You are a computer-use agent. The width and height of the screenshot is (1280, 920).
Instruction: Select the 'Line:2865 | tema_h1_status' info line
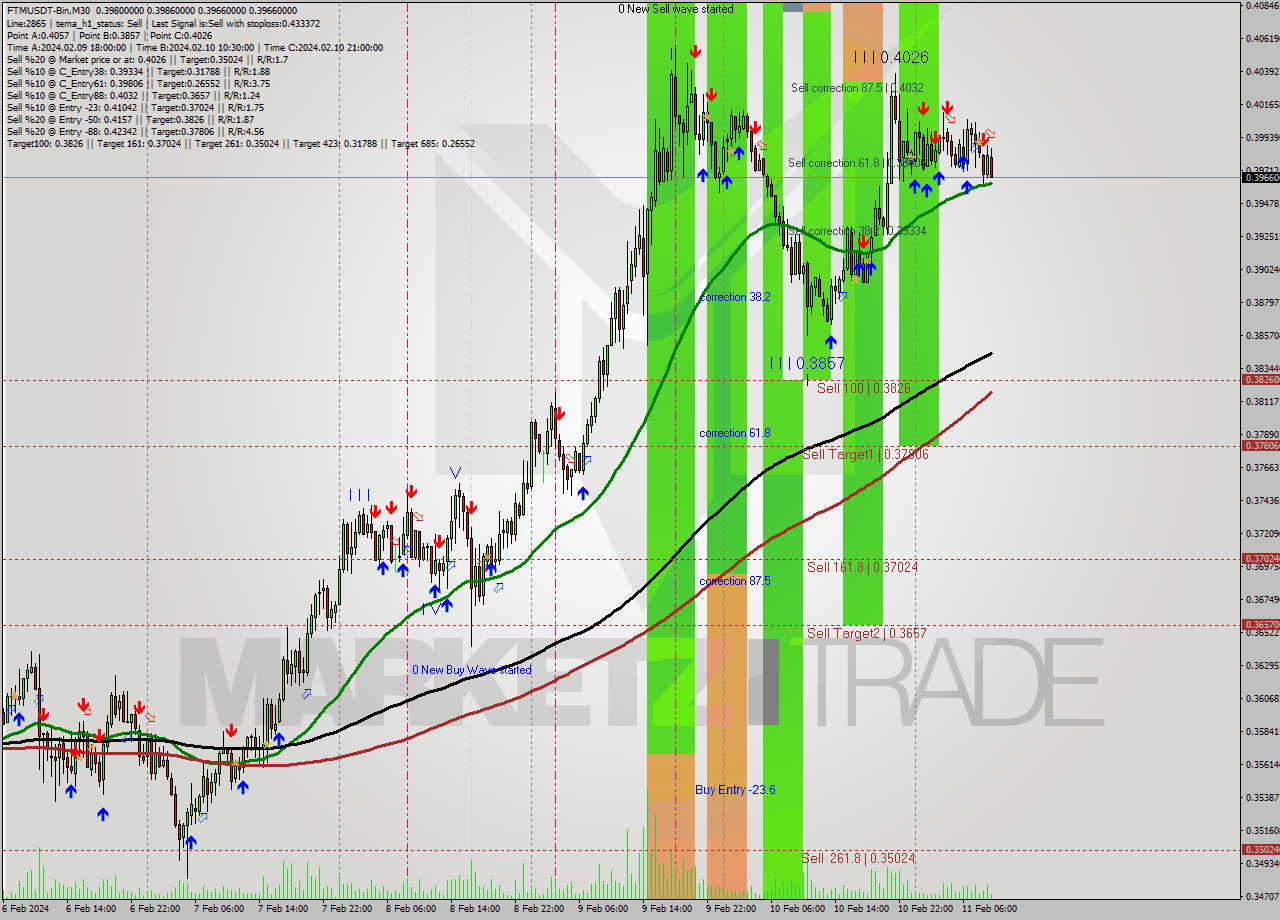(163, 23)
